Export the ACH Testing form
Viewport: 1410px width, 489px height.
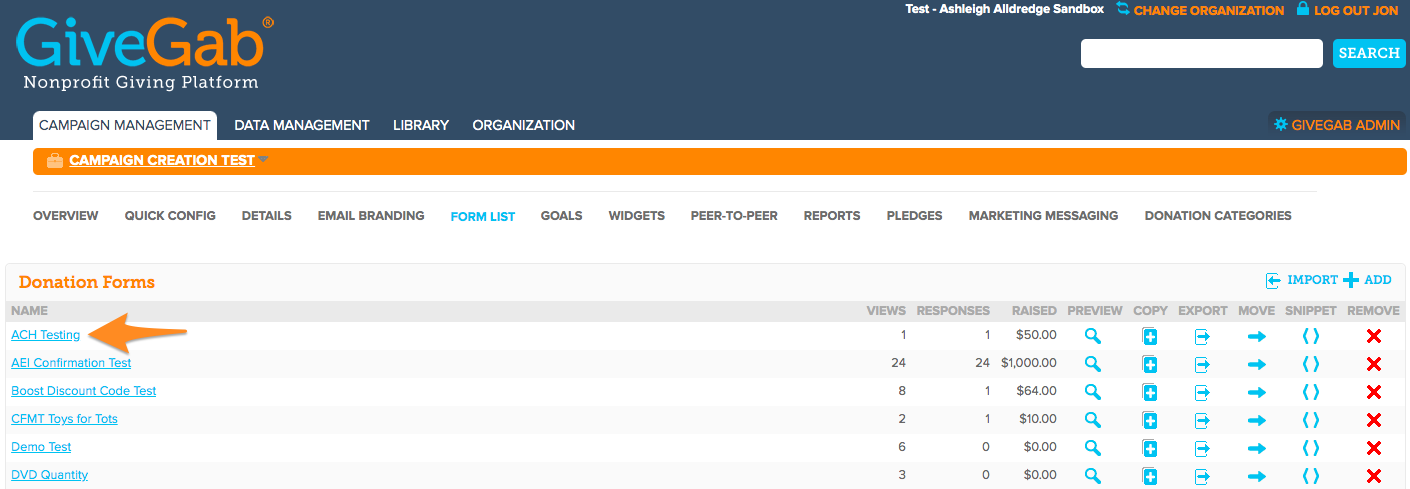(x=1202, y=337)
